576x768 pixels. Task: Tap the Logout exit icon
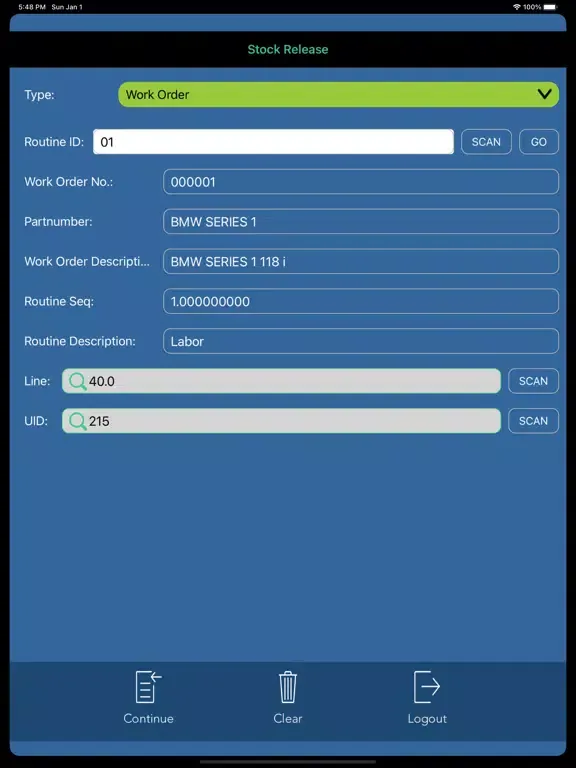427,687
